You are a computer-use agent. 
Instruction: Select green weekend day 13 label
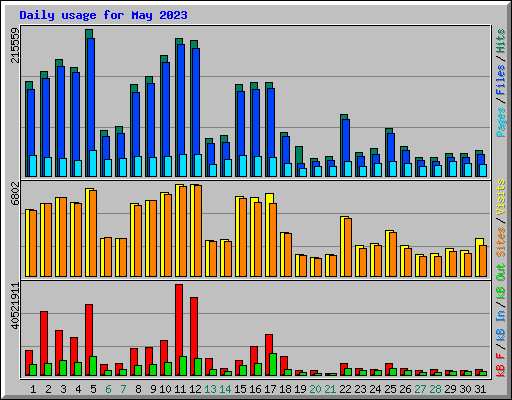point(210,389)
